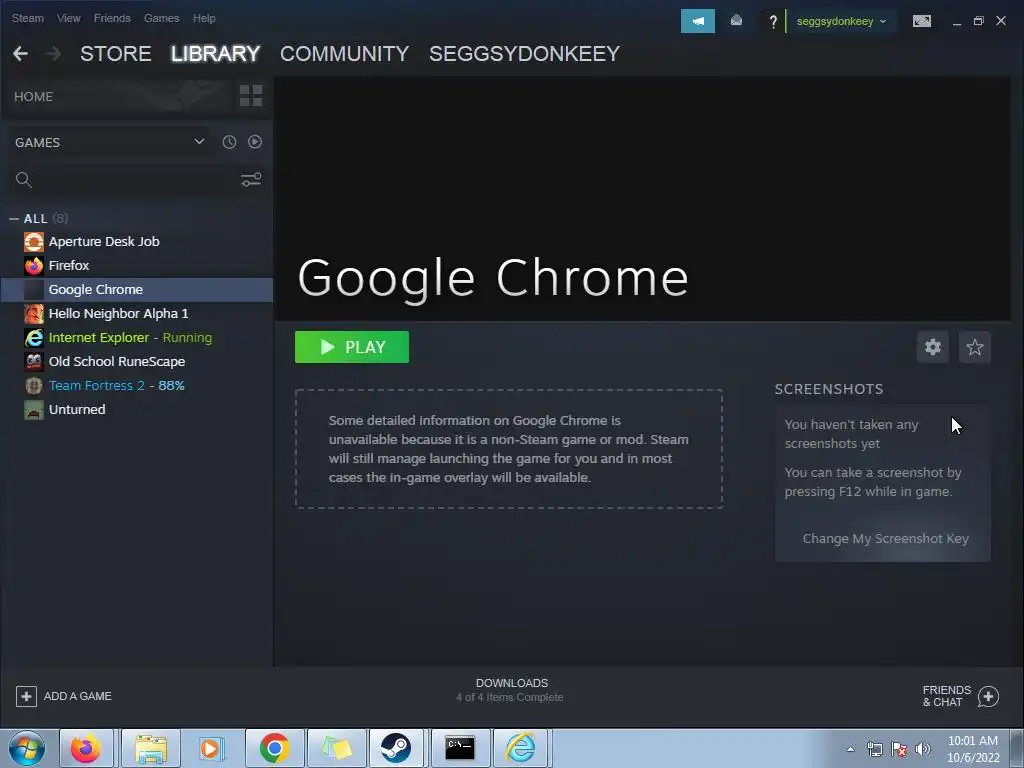Open the Help menu
The image size is (1024, 768).
pos(204,18)
